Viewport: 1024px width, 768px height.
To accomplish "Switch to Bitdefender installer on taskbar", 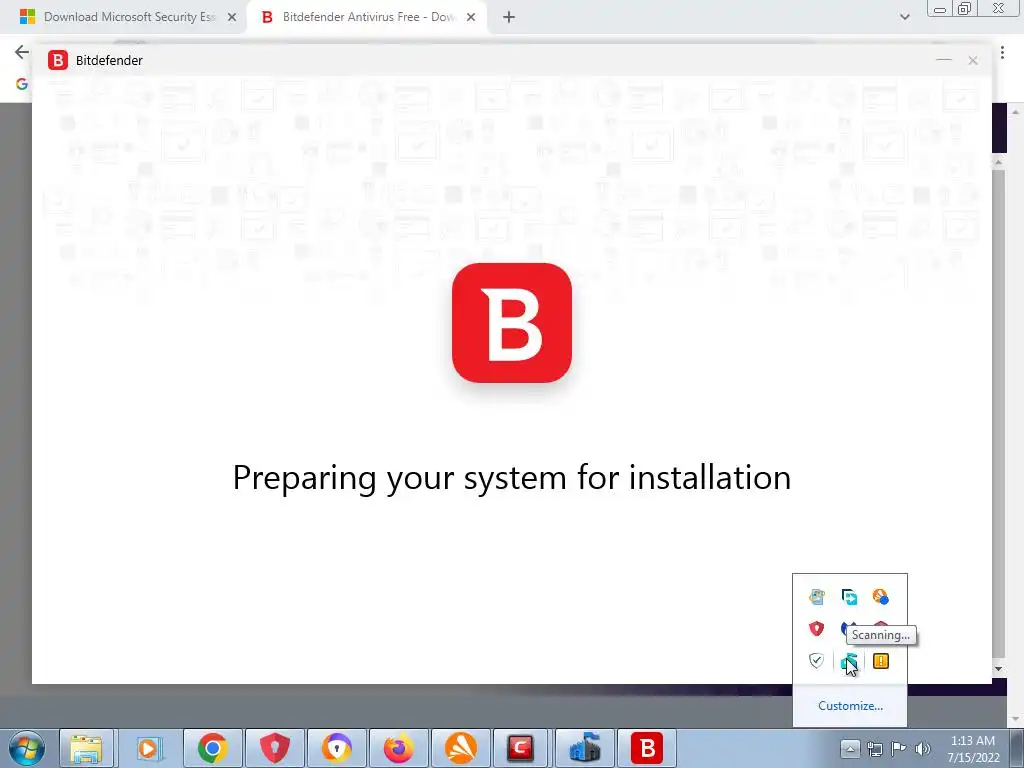I will coord(647,748).
